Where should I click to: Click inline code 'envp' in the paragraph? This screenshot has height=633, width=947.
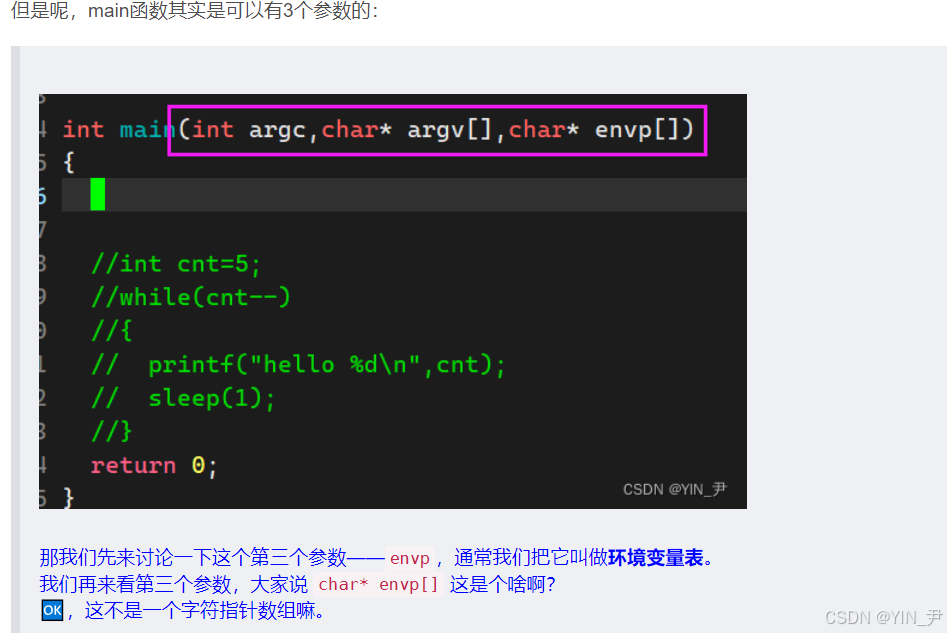tap(409, 558)
